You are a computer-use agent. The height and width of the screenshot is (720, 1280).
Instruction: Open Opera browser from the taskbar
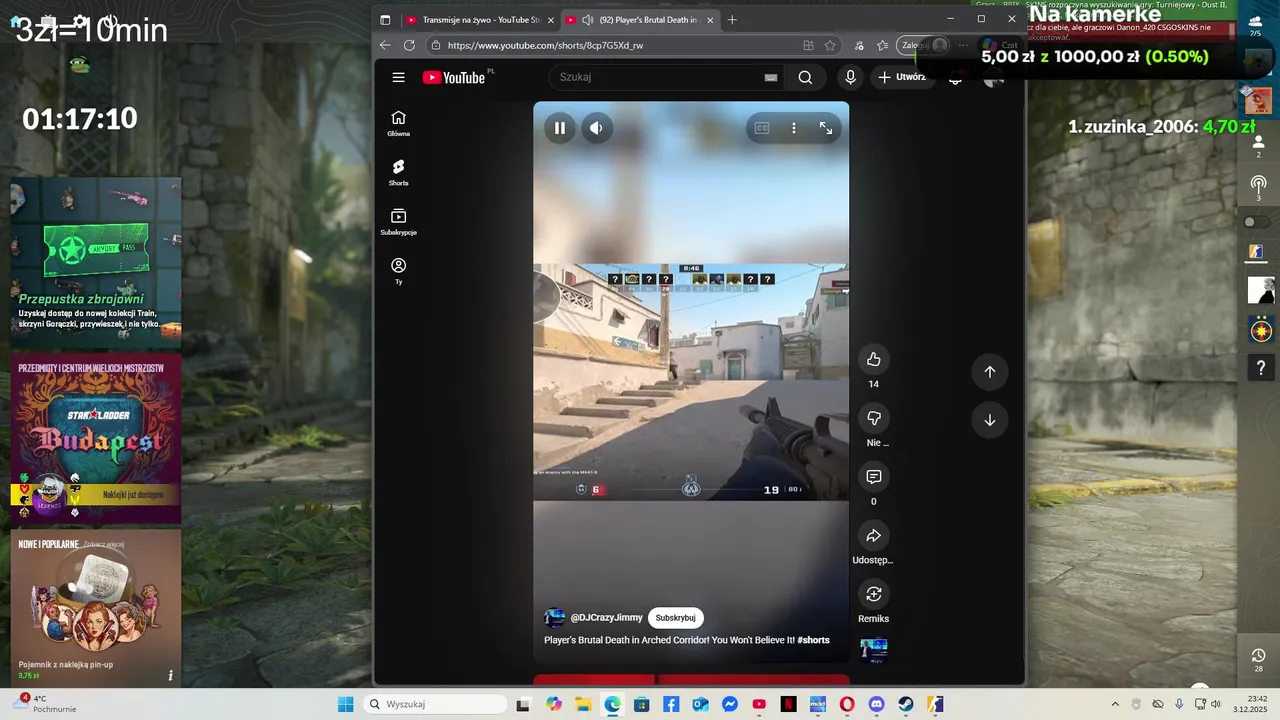click(x=847, y=704)
